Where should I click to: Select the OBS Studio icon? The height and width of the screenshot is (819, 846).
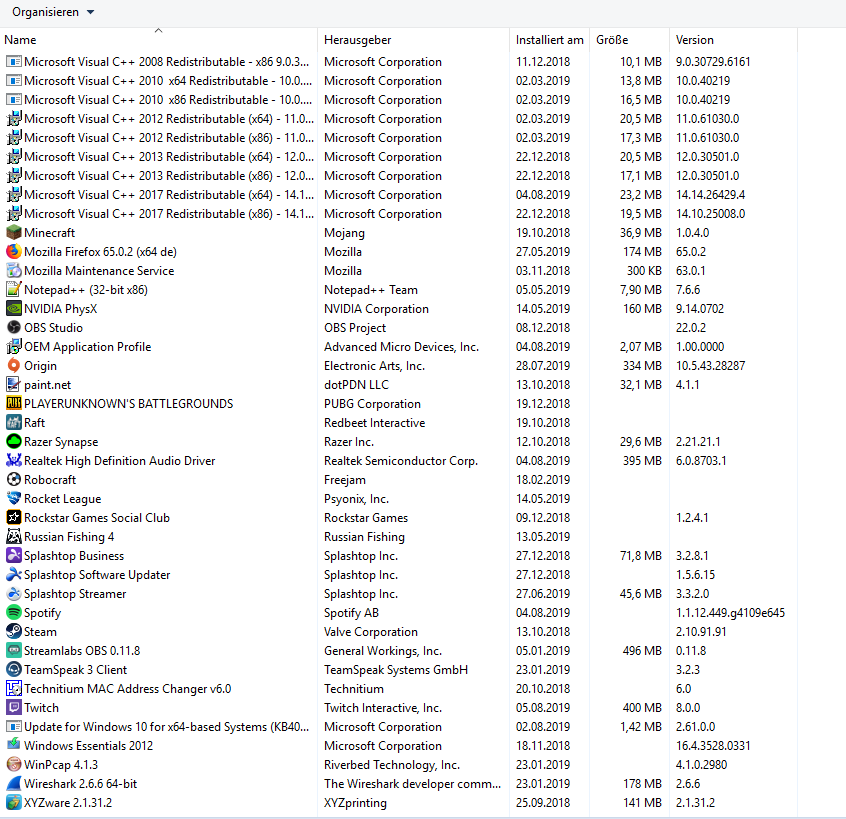pos(13,327)
